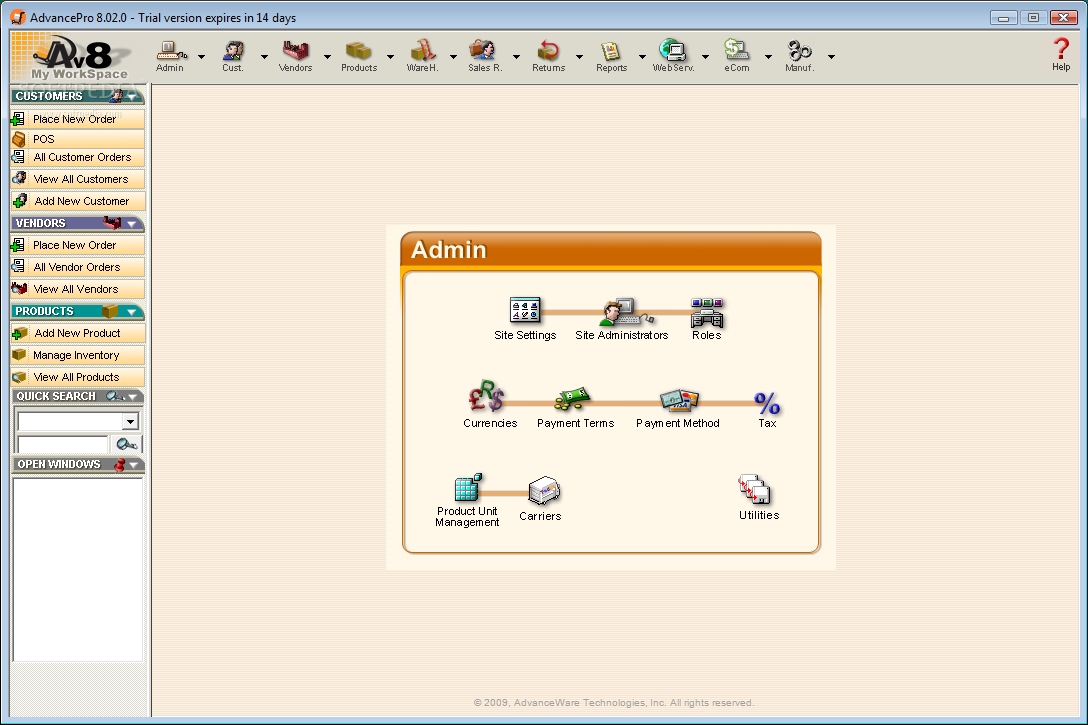Image resolution: width=1088 pixels, height=725 pixels.
Task: Expand the Manuf. dropdown arrow
Action: pos(831,57)
